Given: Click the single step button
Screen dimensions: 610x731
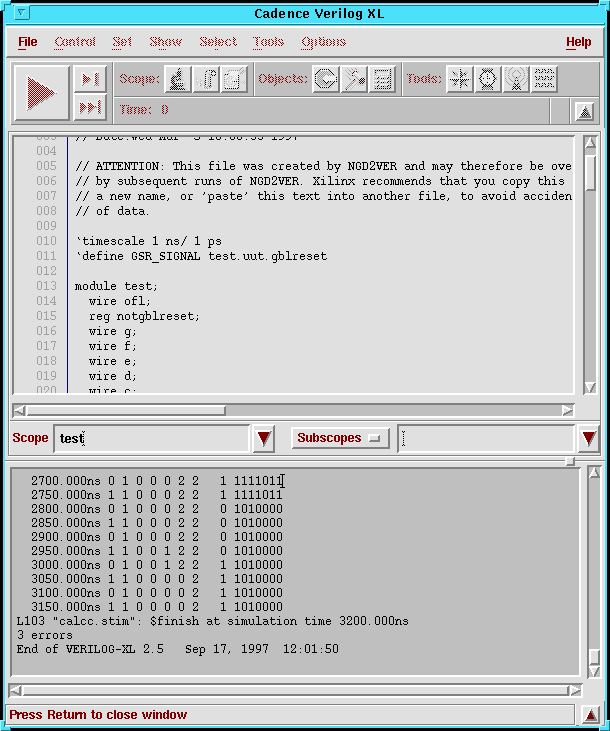Looking at the screenshot, I should (90, 79).
